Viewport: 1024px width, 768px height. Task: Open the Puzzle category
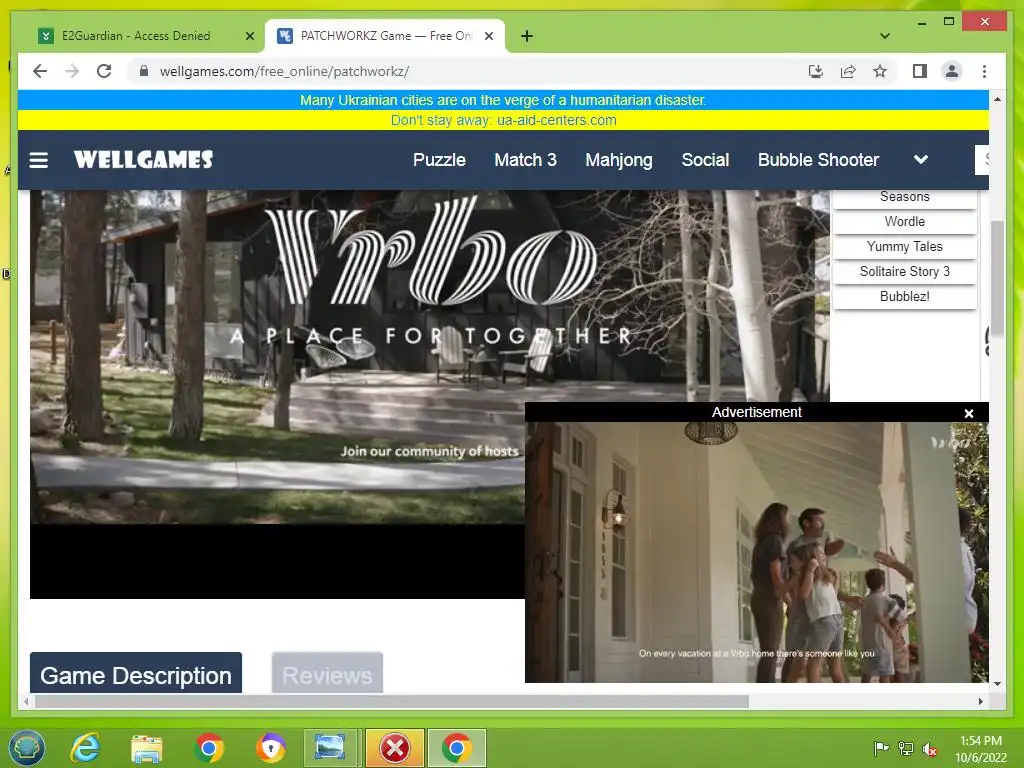439,160
